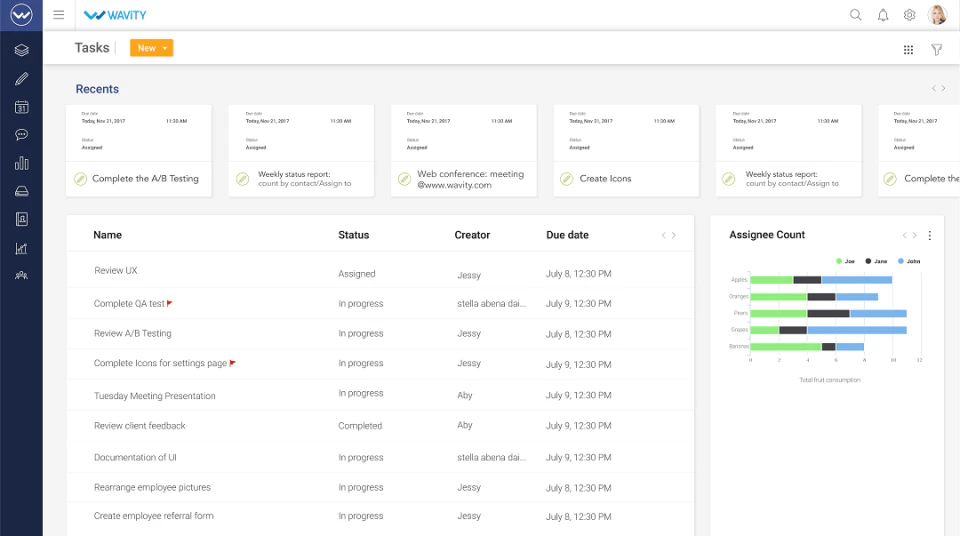
Task: Open Web conference meeting recent card
Action: click(x=463, y=151)
